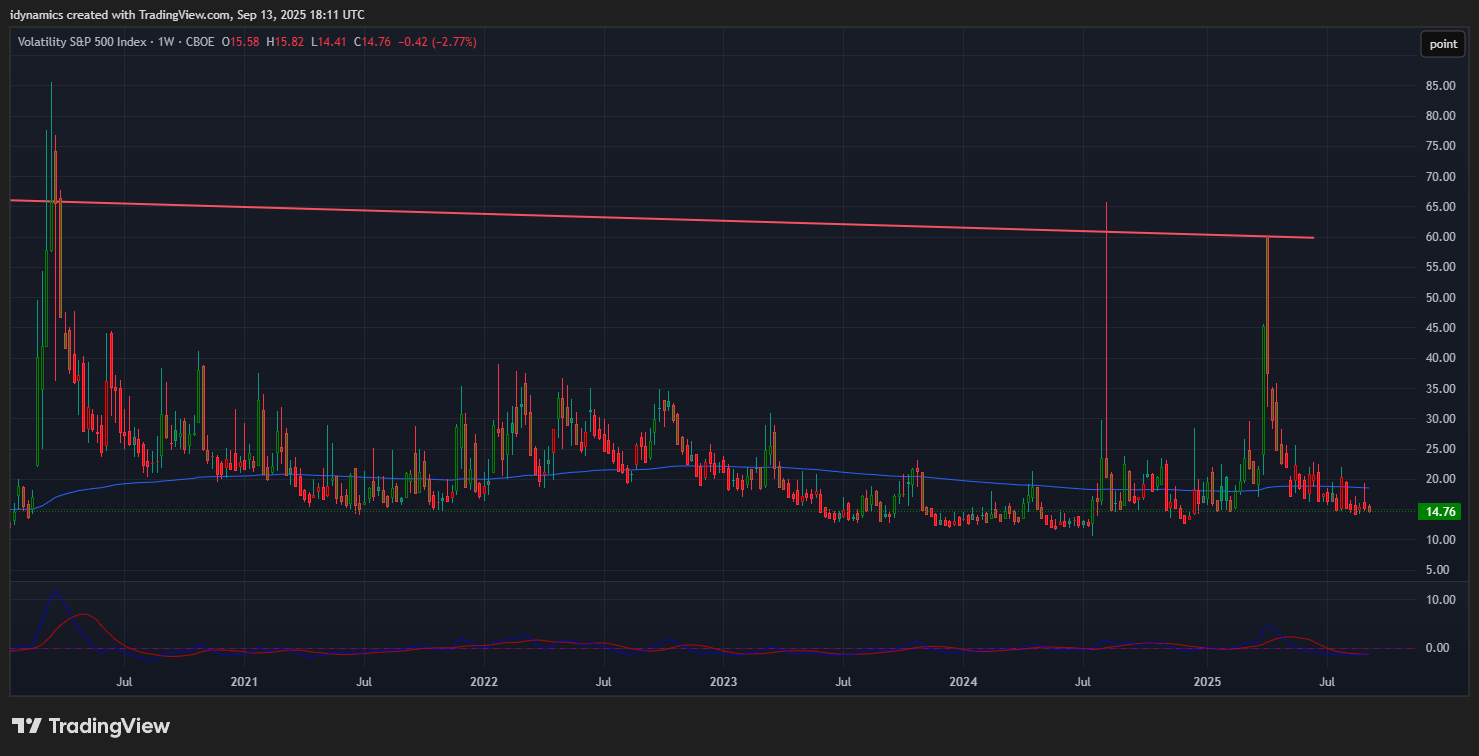
Task: Click the open value O15.58 in header
Action: 240,42
